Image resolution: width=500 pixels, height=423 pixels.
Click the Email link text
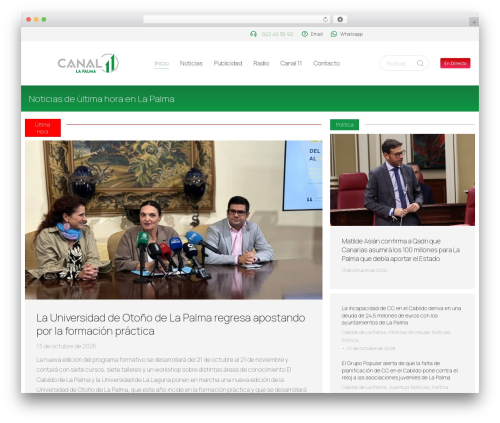(317, 34)
